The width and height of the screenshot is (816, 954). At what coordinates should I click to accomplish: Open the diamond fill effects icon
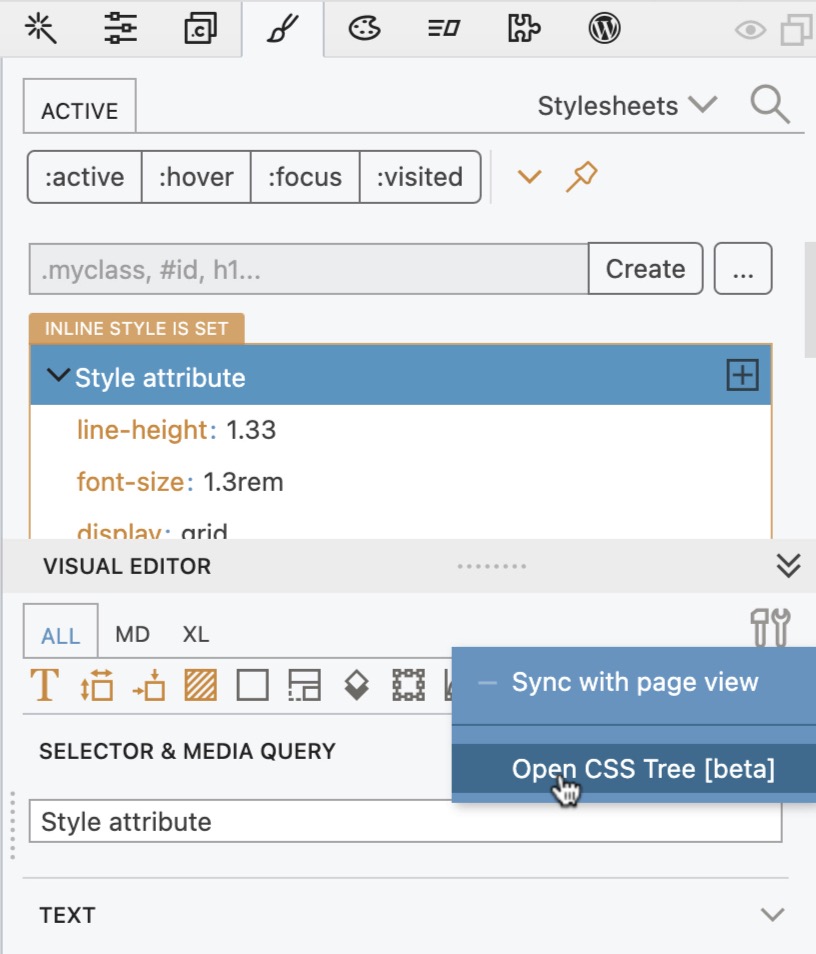pos(357,685)
